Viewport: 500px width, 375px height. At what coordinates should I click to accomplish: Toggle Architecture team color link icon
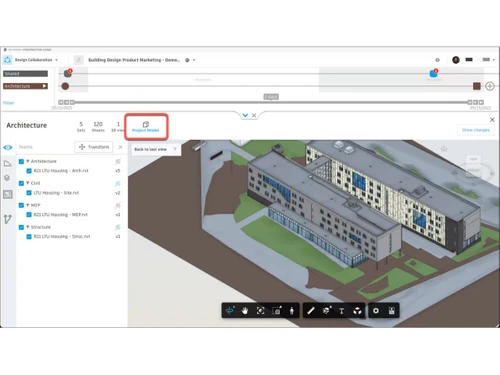tap(118, 162)
